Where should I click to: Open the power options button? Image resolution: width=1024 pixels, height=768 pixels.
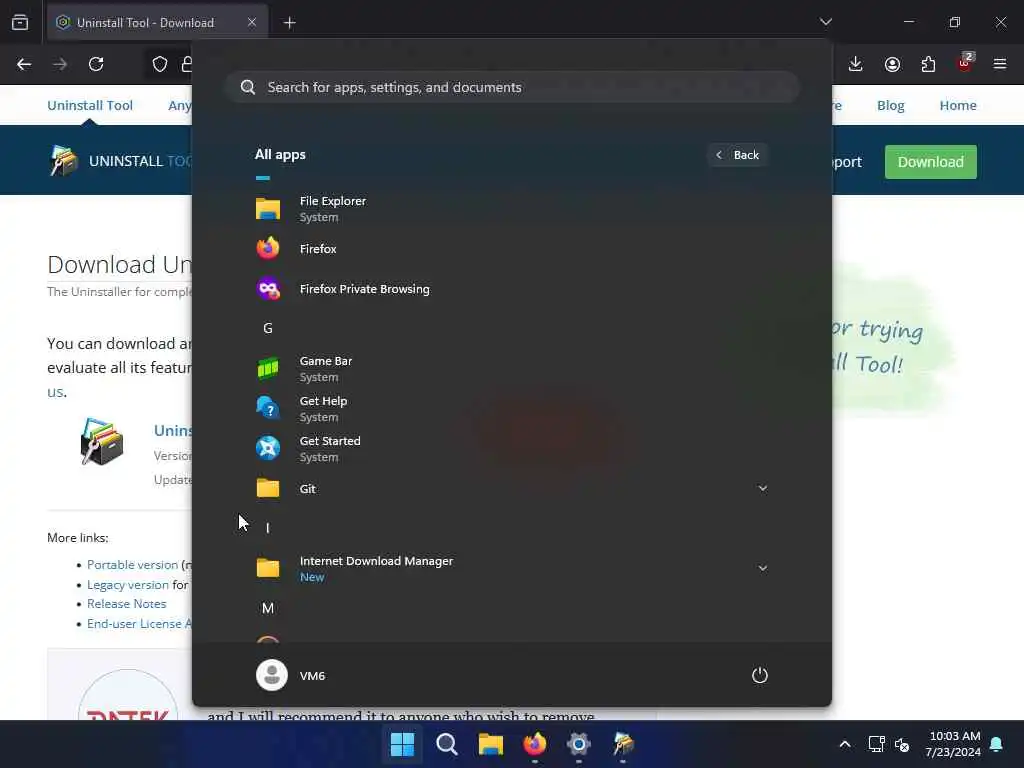(760, 675)
